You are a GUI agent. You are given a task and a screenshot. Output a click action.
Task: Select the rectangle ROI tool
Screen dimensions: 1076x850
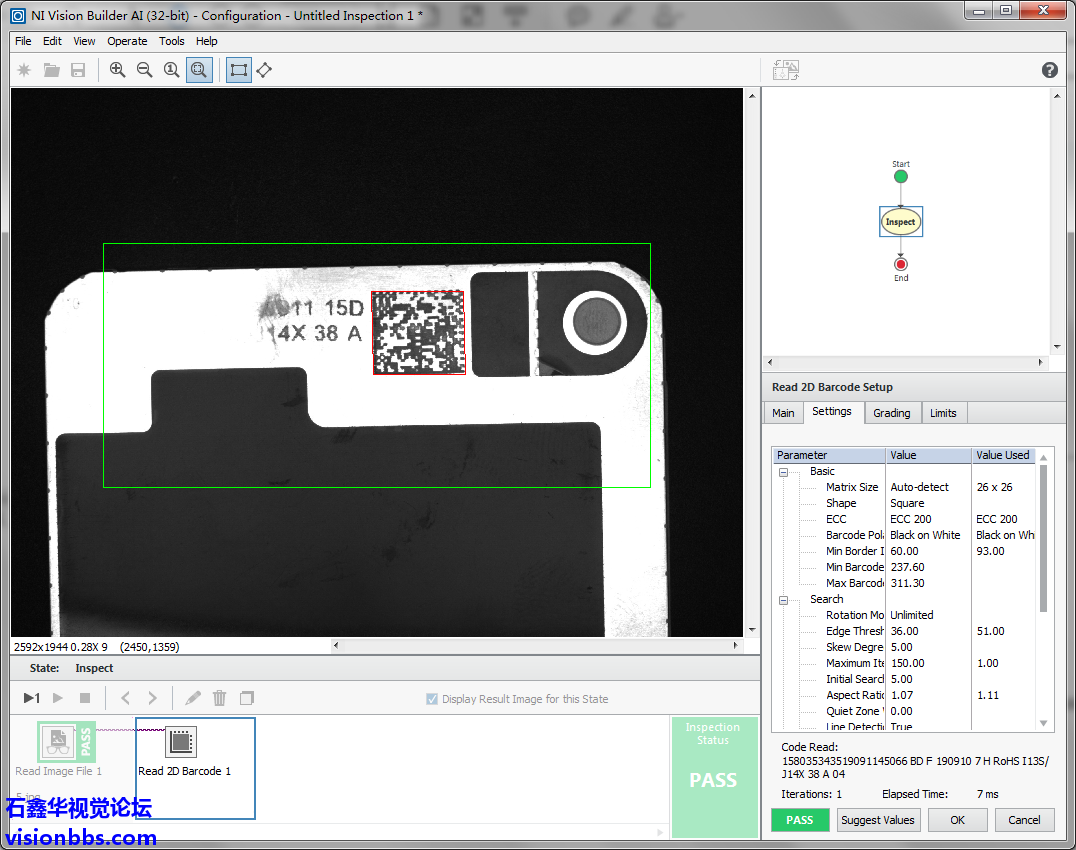(x=238, y=70)
